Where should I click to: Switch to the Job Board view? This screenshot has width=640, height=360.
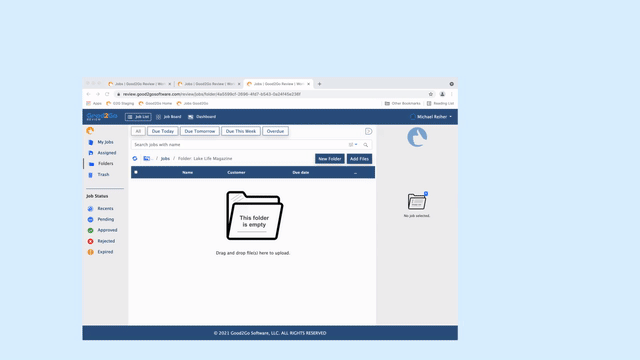tap(169, 117)
